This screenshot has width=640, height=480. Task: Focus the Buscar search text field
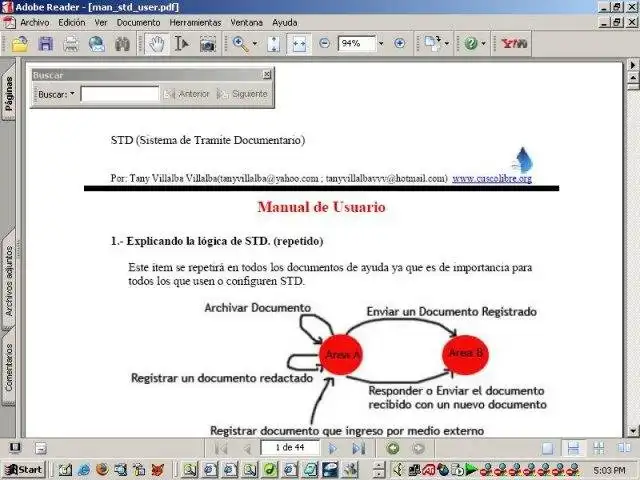(120, 94)
